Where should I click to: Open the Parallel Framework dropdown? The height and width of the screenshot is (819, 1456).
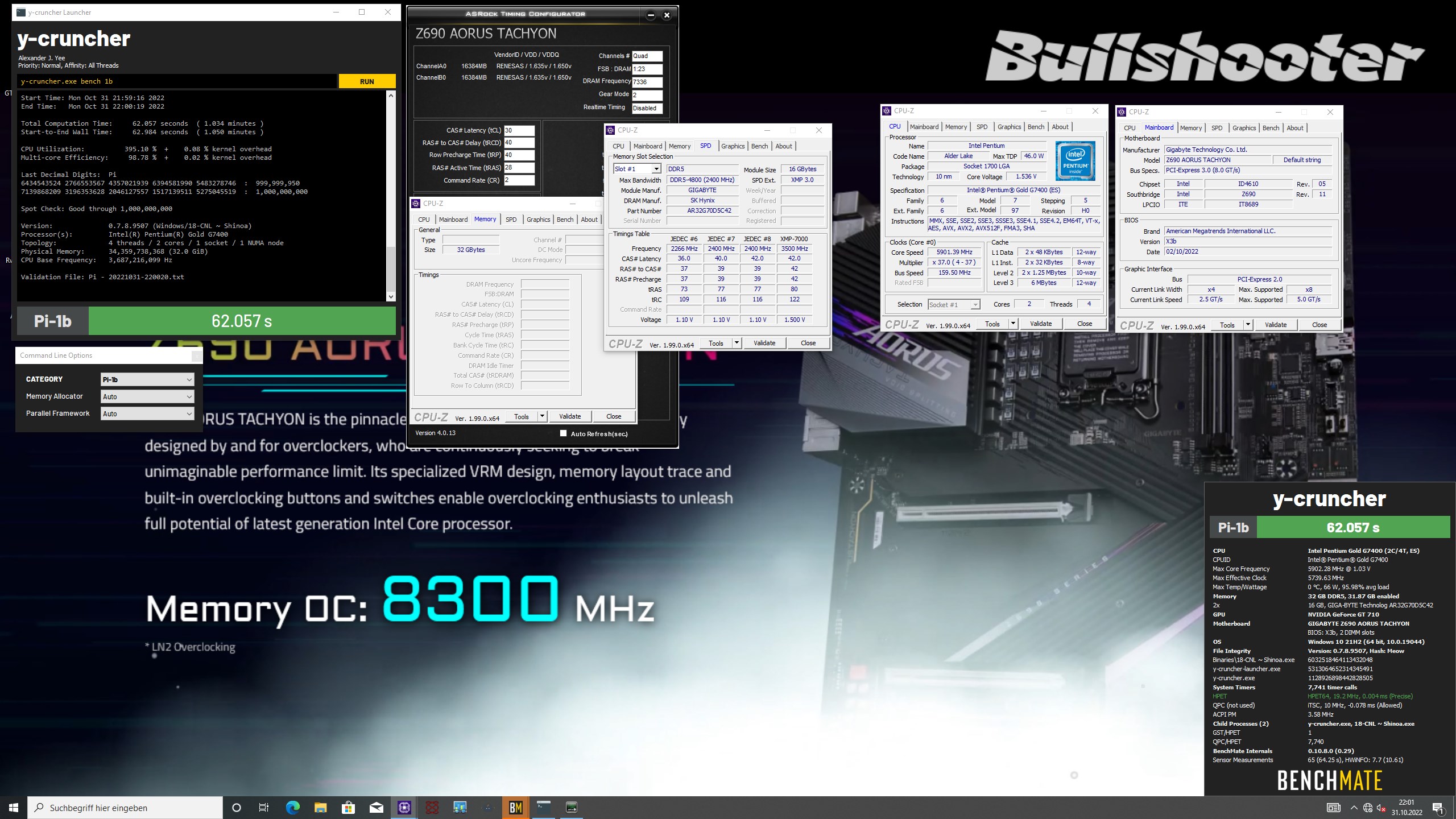click(147, 413)
